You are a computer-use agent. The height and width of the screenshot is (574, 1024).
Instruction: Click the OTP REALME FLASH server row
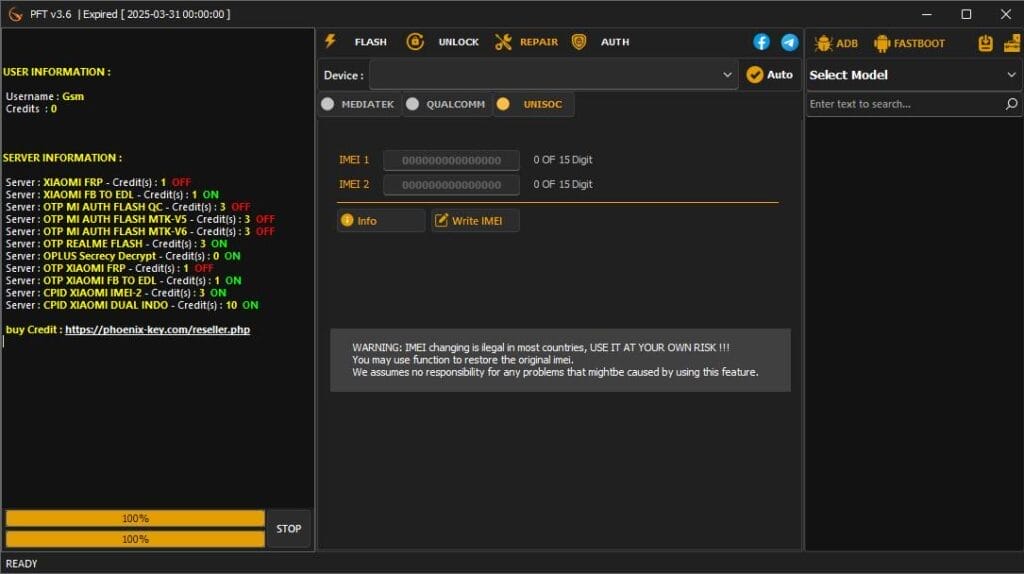click(116, 244)
